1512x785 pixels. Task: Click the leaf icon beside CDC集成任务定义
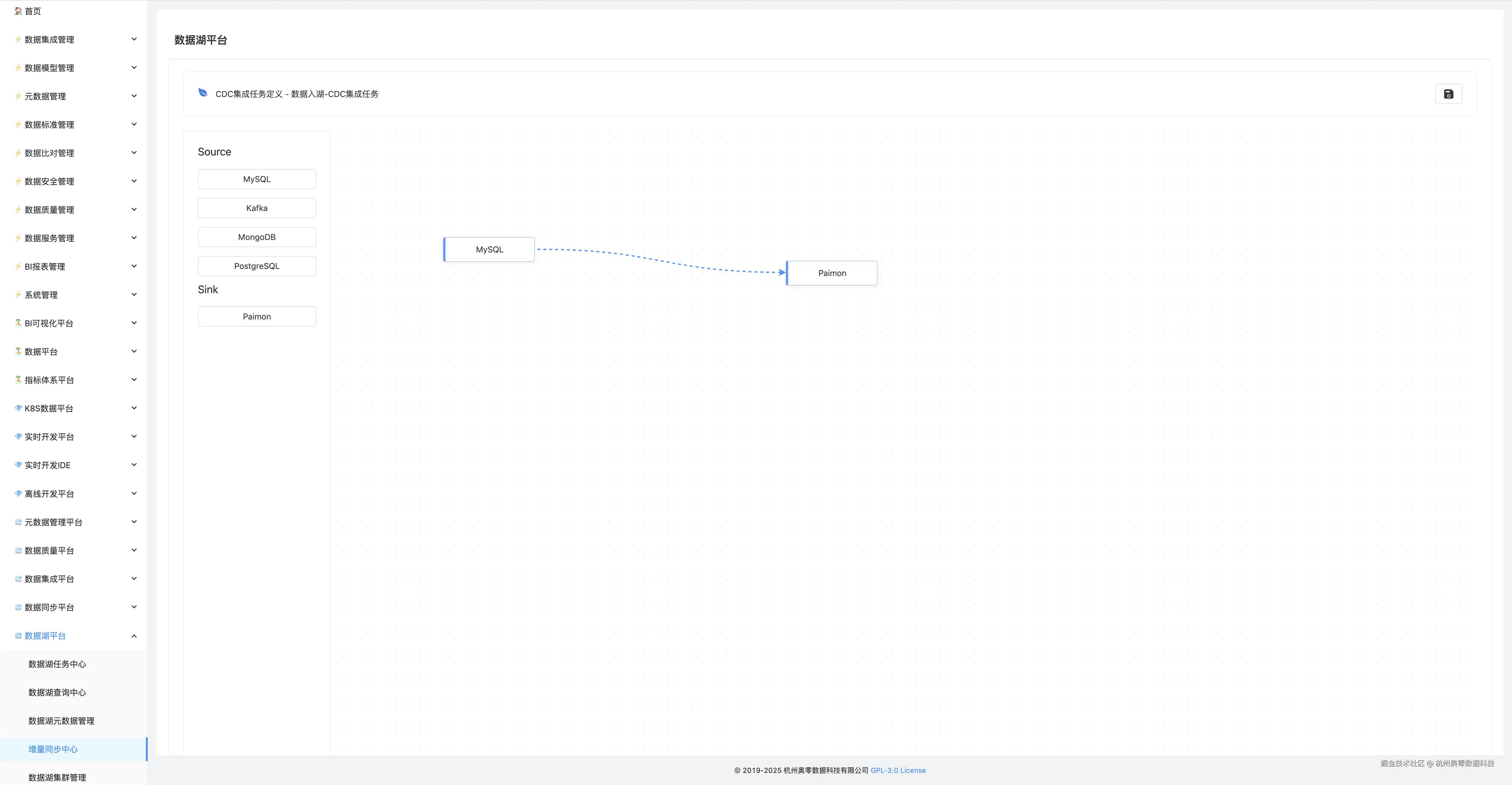[203, 93]
